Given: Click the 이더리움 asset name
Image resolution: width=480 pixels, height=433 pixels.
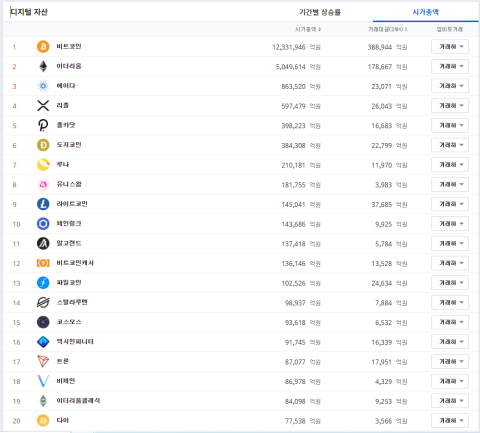Looking at the screenshot, I should click(x=69, y=66).
